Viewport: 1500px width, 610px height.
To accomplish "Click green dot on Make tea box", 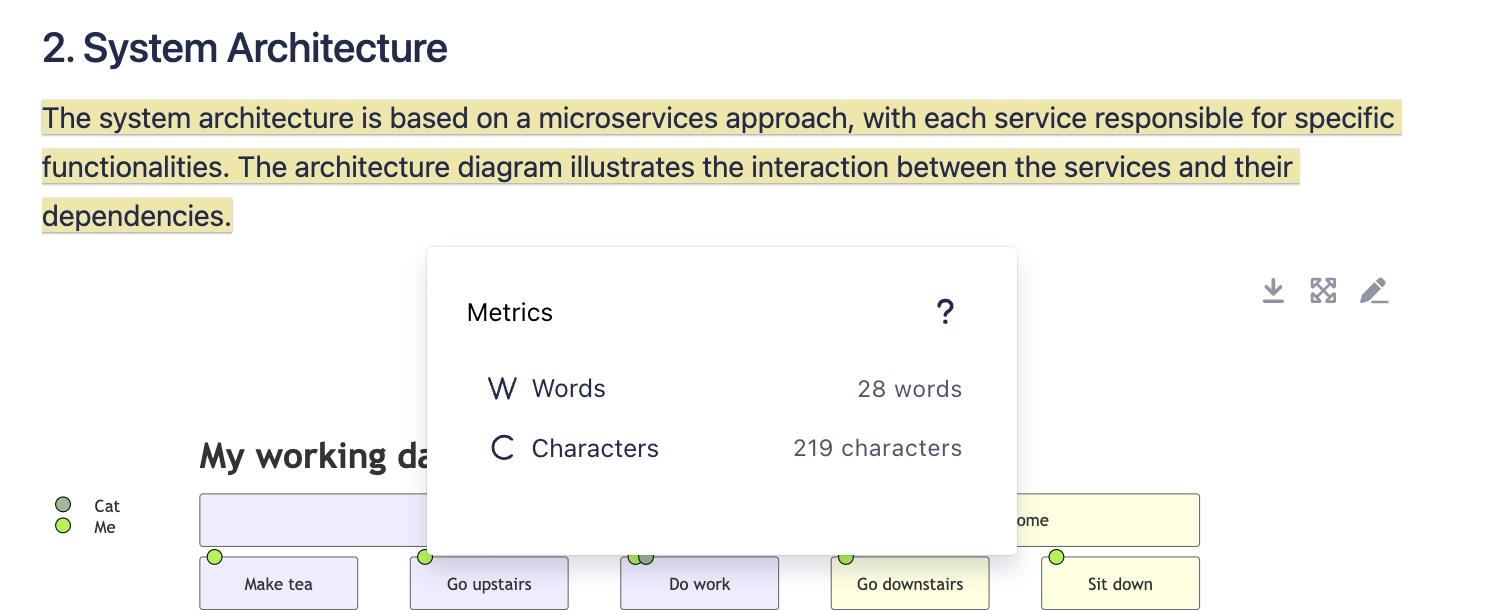I will pos(214,557).
